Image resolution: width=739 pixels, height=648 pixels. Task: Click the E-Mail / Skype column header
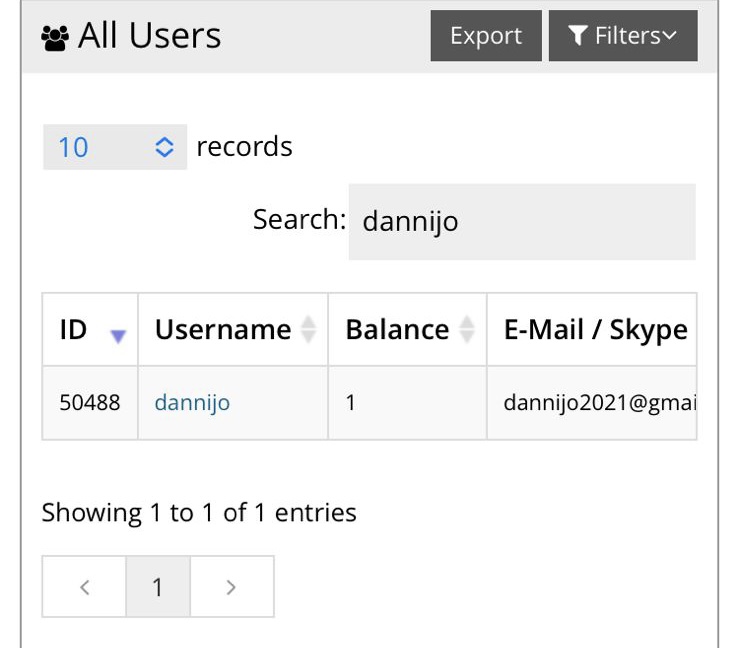(592, 329)
